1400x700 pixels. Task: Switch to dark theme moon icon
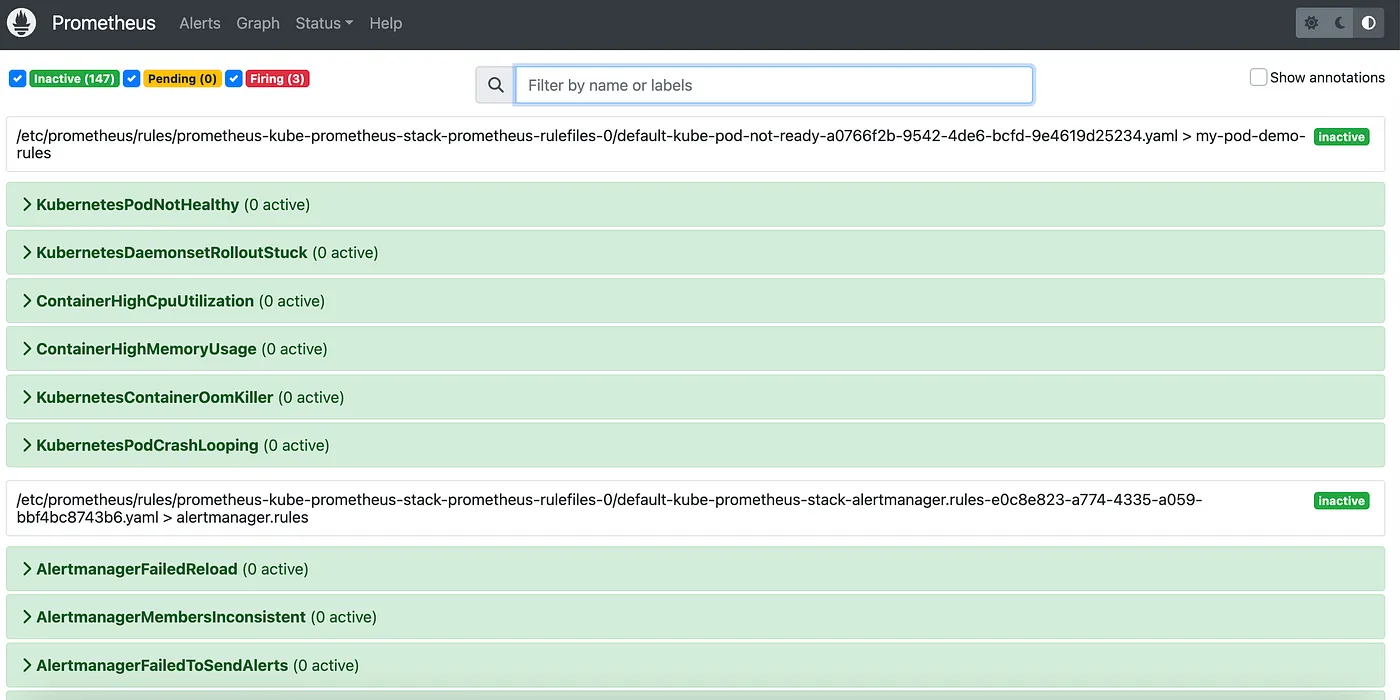coord(1341,23)
